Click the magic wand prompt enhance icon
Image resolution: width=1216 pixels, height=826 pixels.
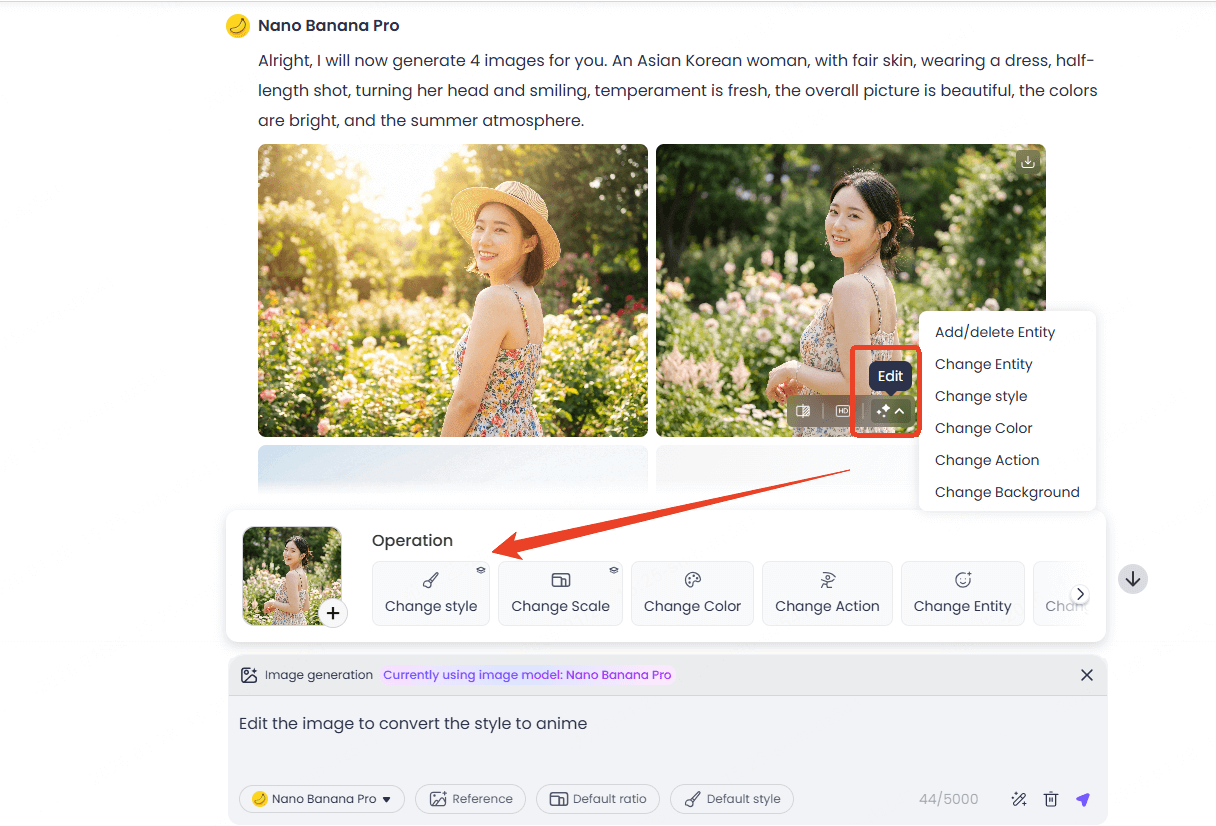[x=1019, y=799]
